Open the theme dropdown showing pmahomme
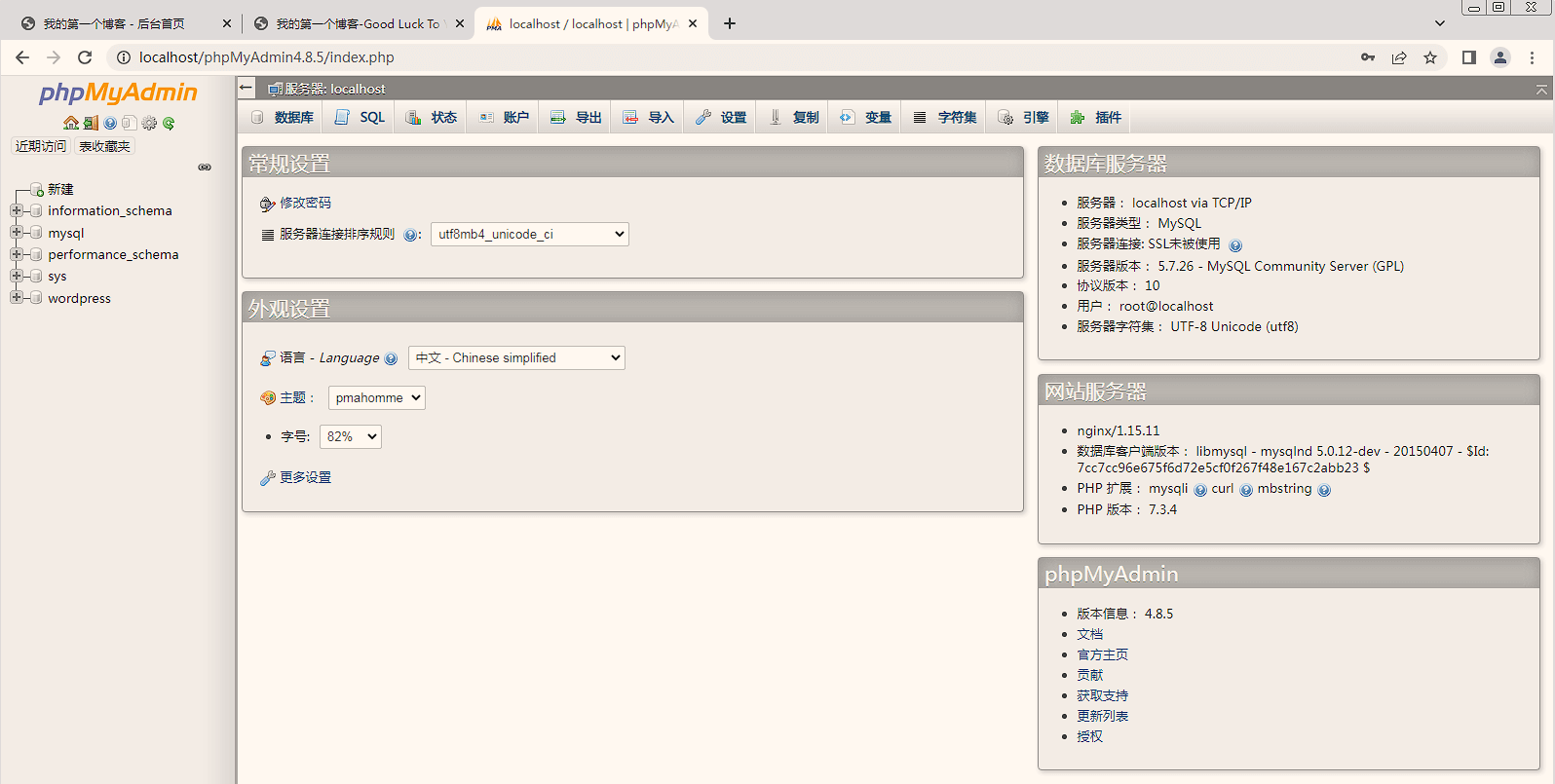Screen dimensions: 1555x784 click(377, 397)
